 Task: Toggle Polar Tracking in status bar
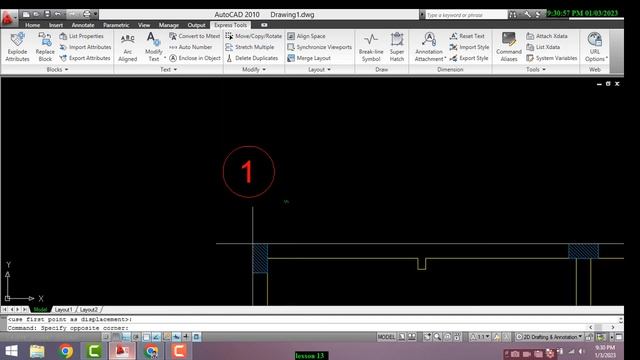click(136, 337)
